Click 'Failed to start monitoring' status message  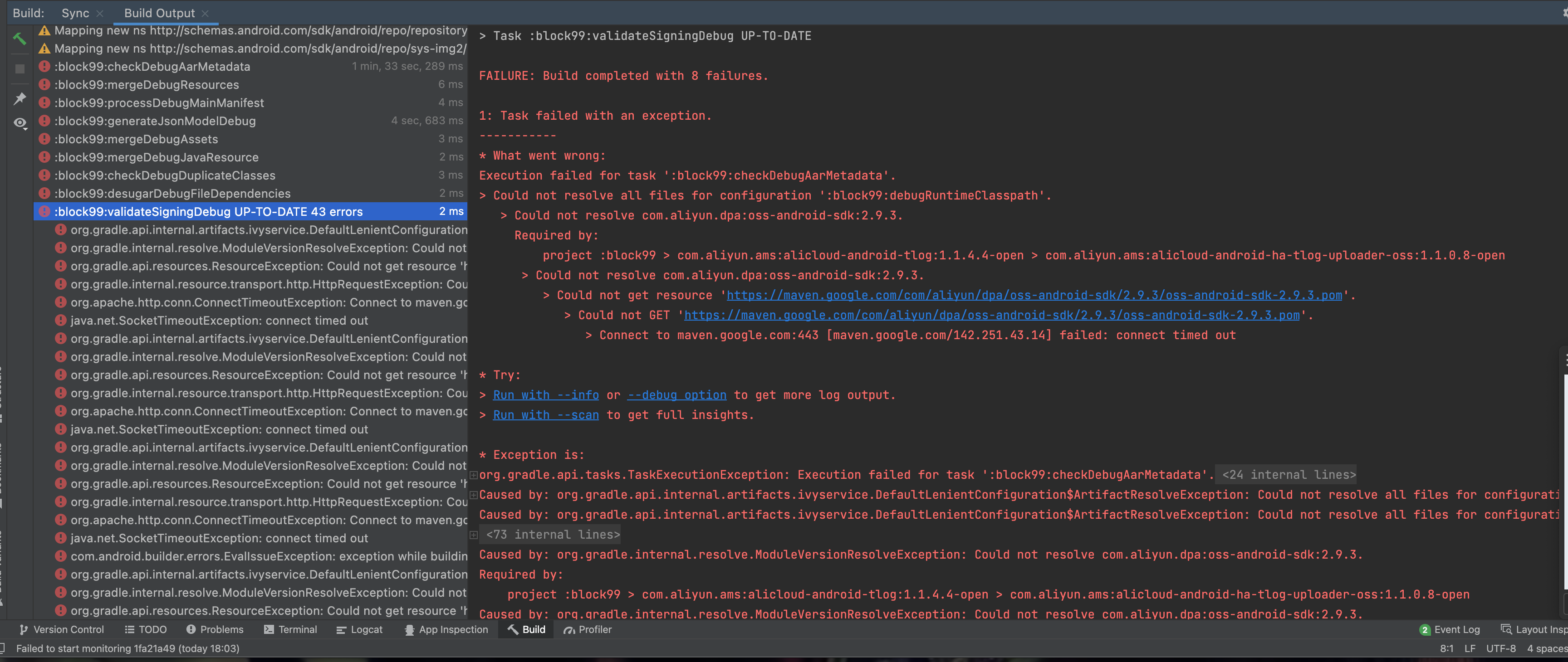[128, 648]
